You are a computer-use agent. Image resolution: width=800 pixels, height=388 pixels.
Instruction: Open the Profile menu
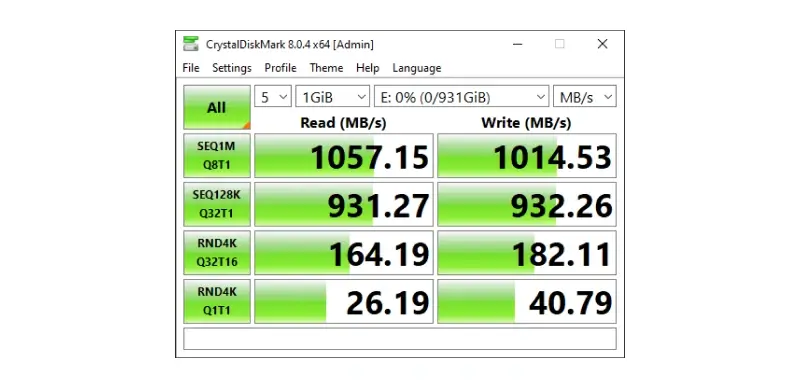[x=280, y=68]
